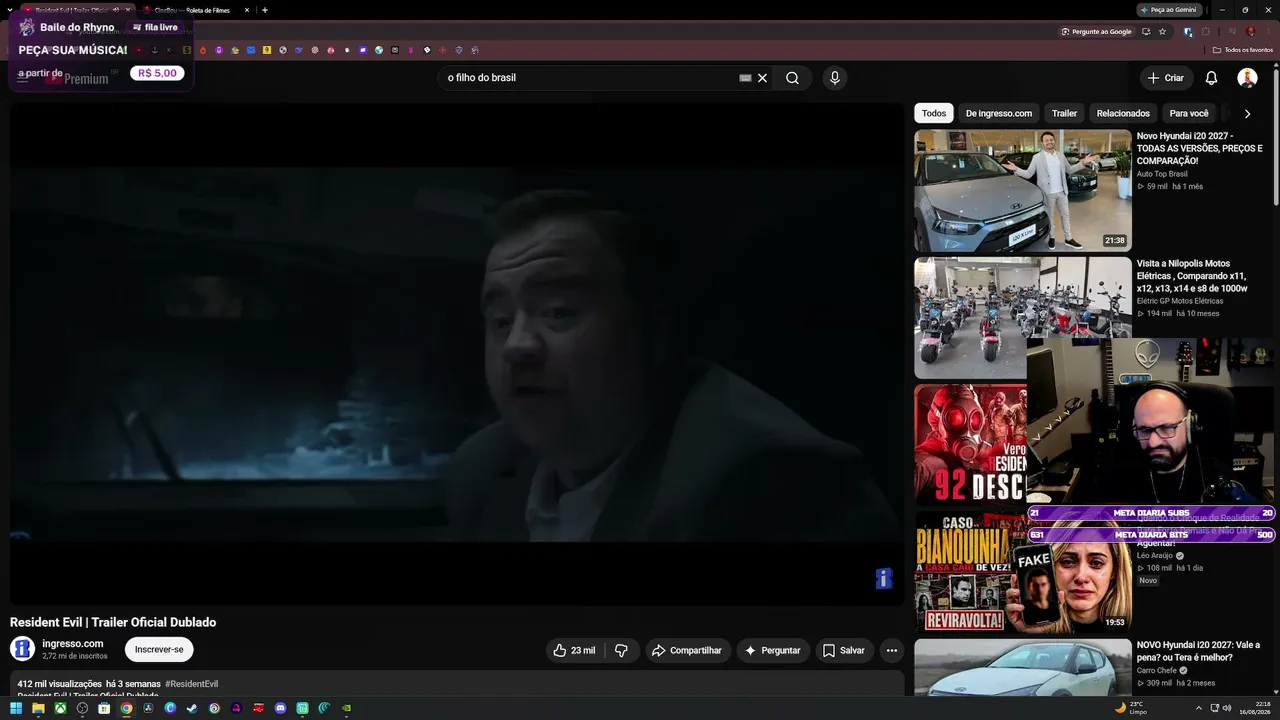
Task: Subscribe with the Inscrever-se button
Action: pos(159,650)
